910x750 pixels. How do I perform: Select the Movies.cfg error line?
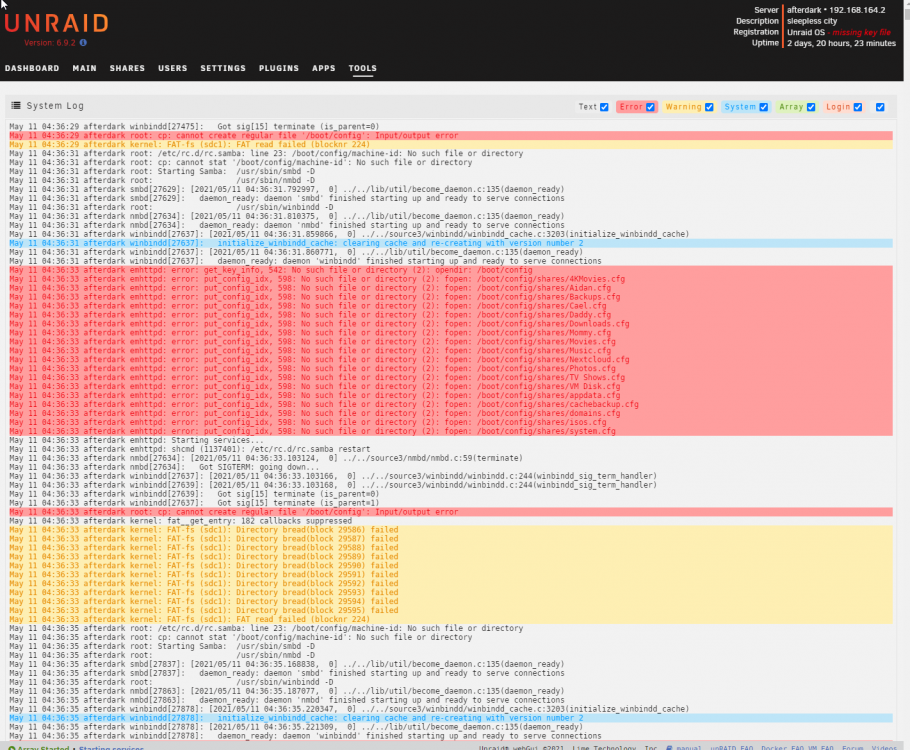(x=450, y=342)
